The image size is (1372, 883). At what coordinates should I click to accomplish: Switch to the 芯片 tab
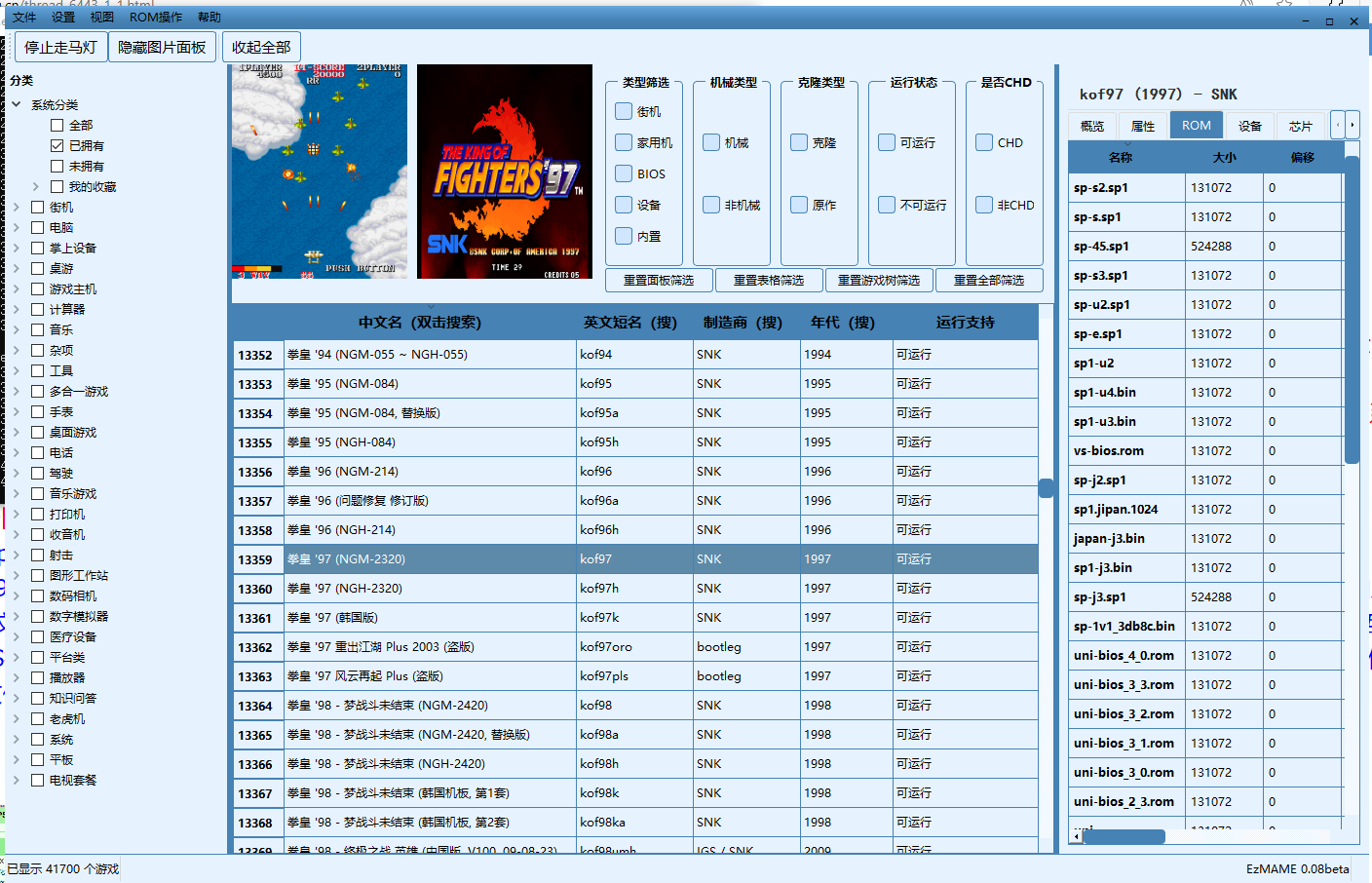point(1301,126)
